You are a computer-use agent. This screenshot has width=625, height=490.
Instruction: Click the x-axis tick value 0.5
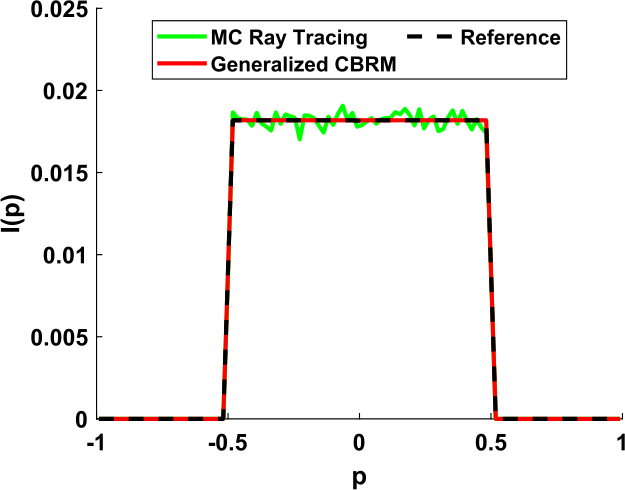pyautogui.click(x=491, y=443)
